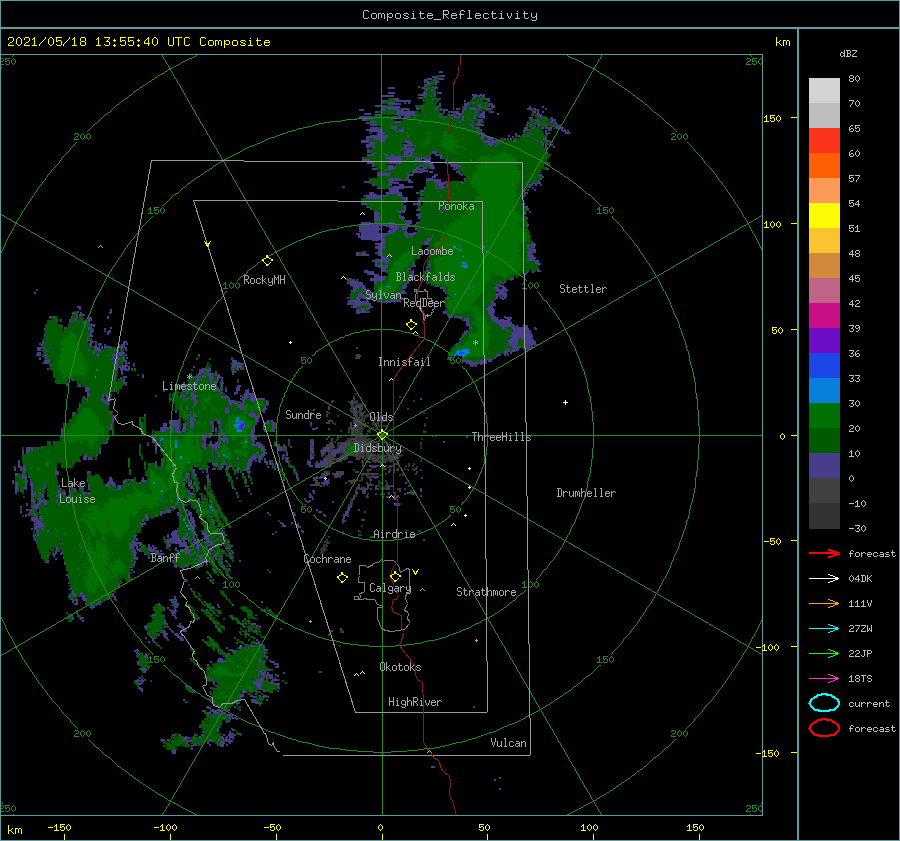Select the Banff label
The image size is (900, 841).
(x=165, y=558)
